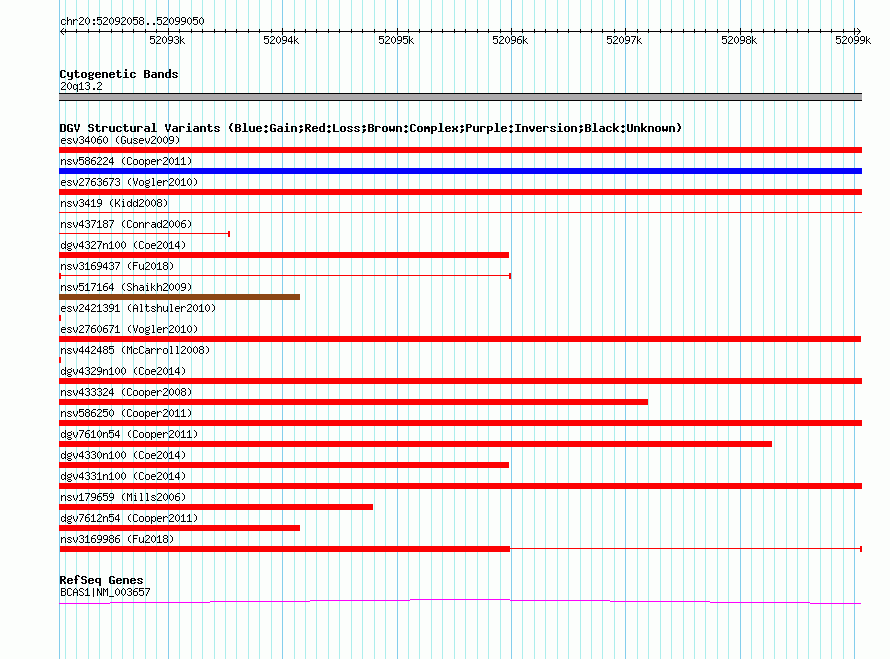This screenshot has width=890, height=659.
Task: Click the 52098k ruler position label
Action: 739,40
